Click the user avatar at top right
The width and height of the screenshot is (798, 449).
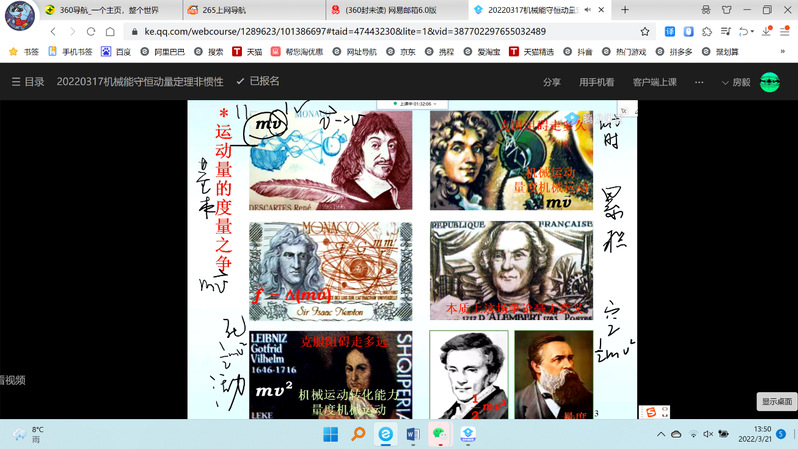pos(769,82)
